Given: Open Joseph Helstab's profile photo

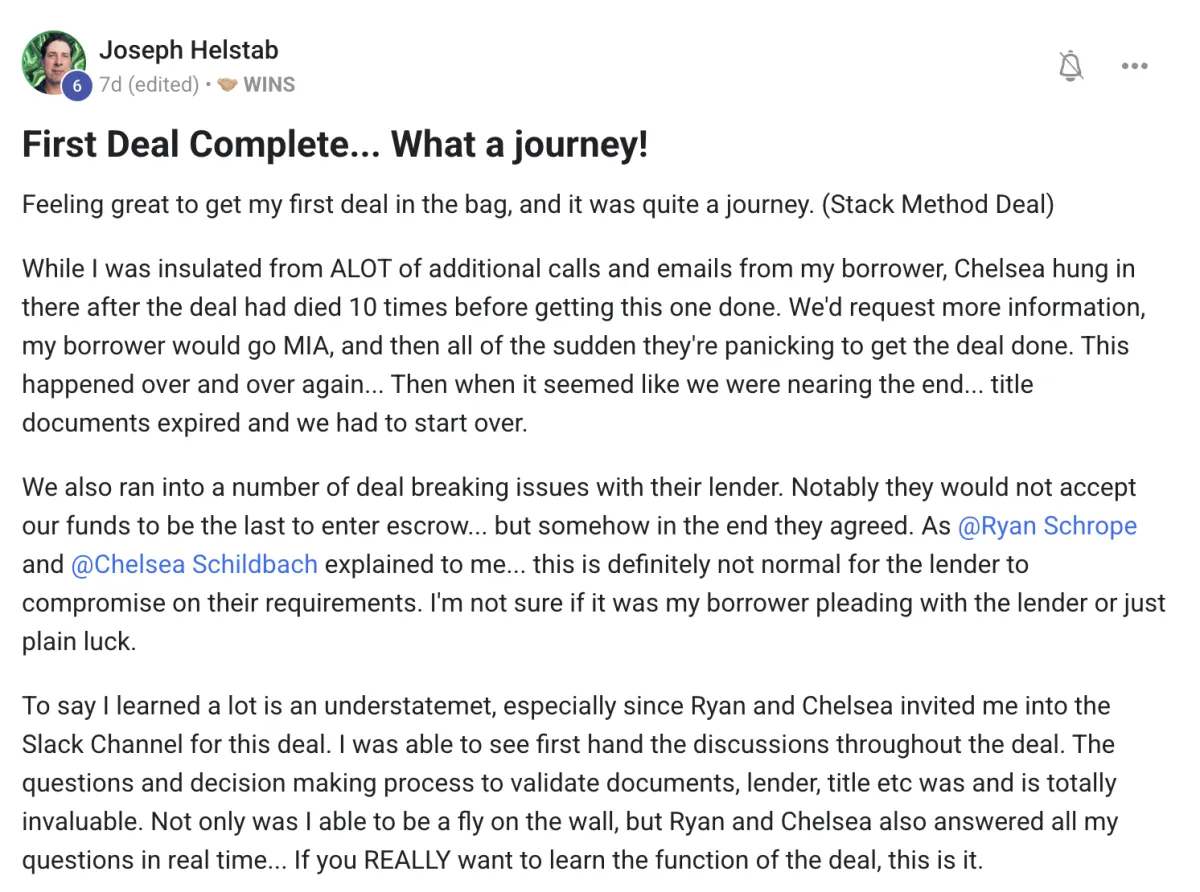Looking at the screenshot, I should [x=54, y=63].
